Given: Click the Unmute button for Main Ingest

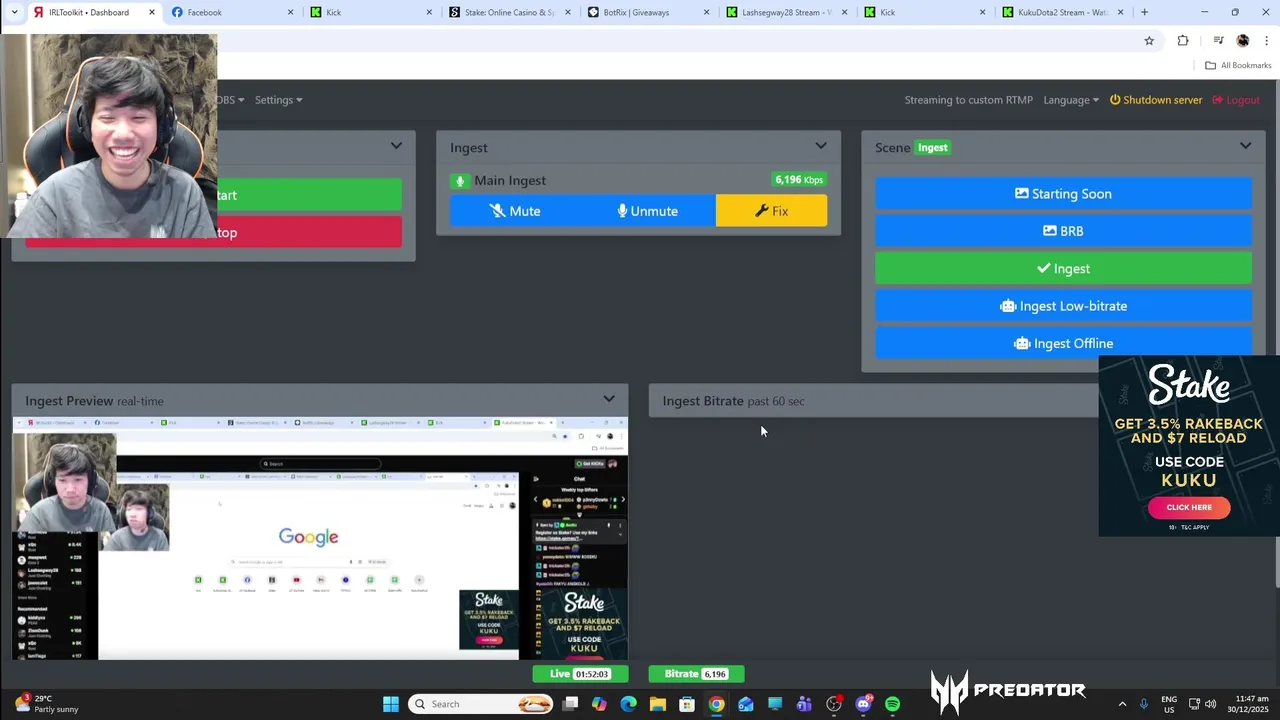Looking at the screenshot, I should pos(648,211).
